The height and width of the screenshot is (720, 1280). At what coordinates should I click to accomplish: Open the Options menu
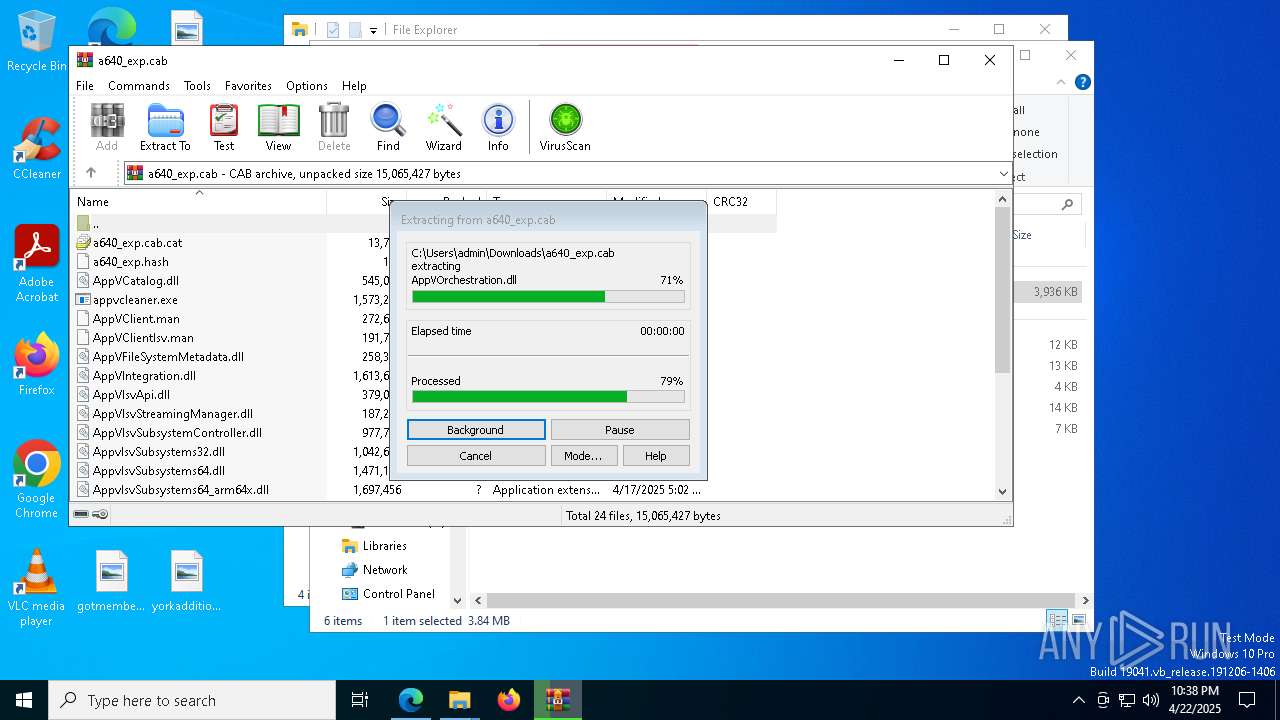pyautogui.click(x=307, y=86)
